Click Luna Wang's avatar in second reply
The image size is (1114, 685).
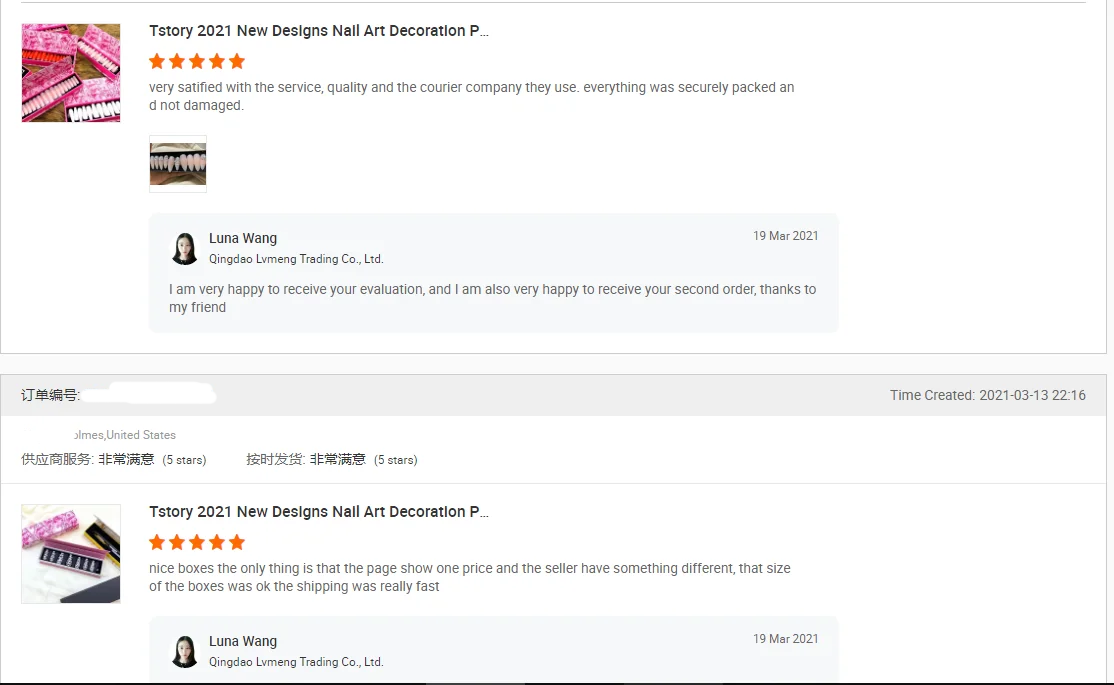point(184,652)
